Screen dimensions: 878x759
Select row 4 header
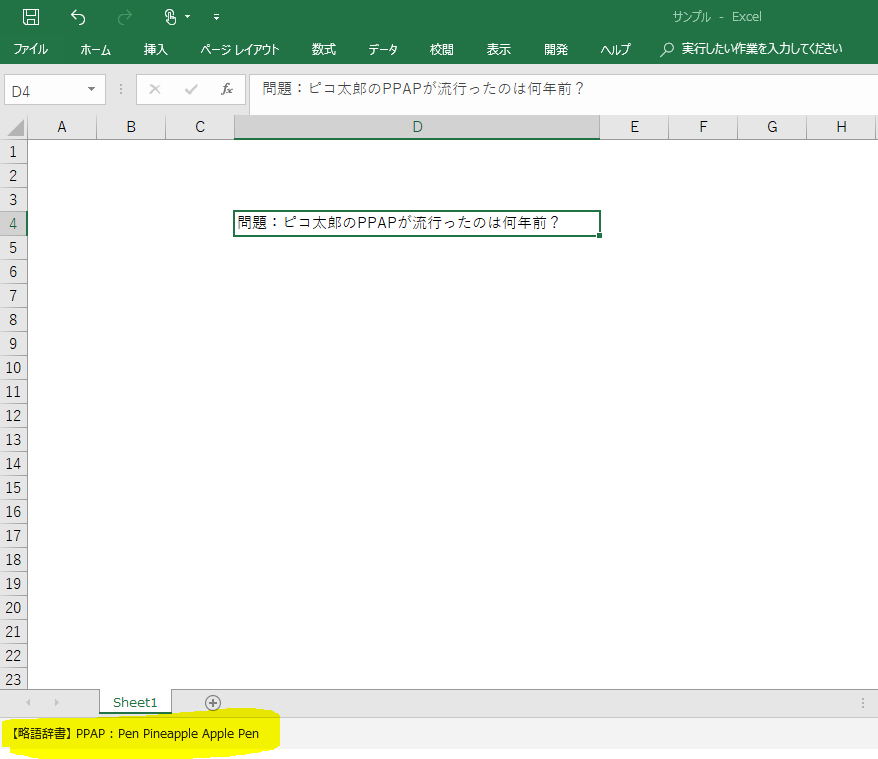[13, 223]
